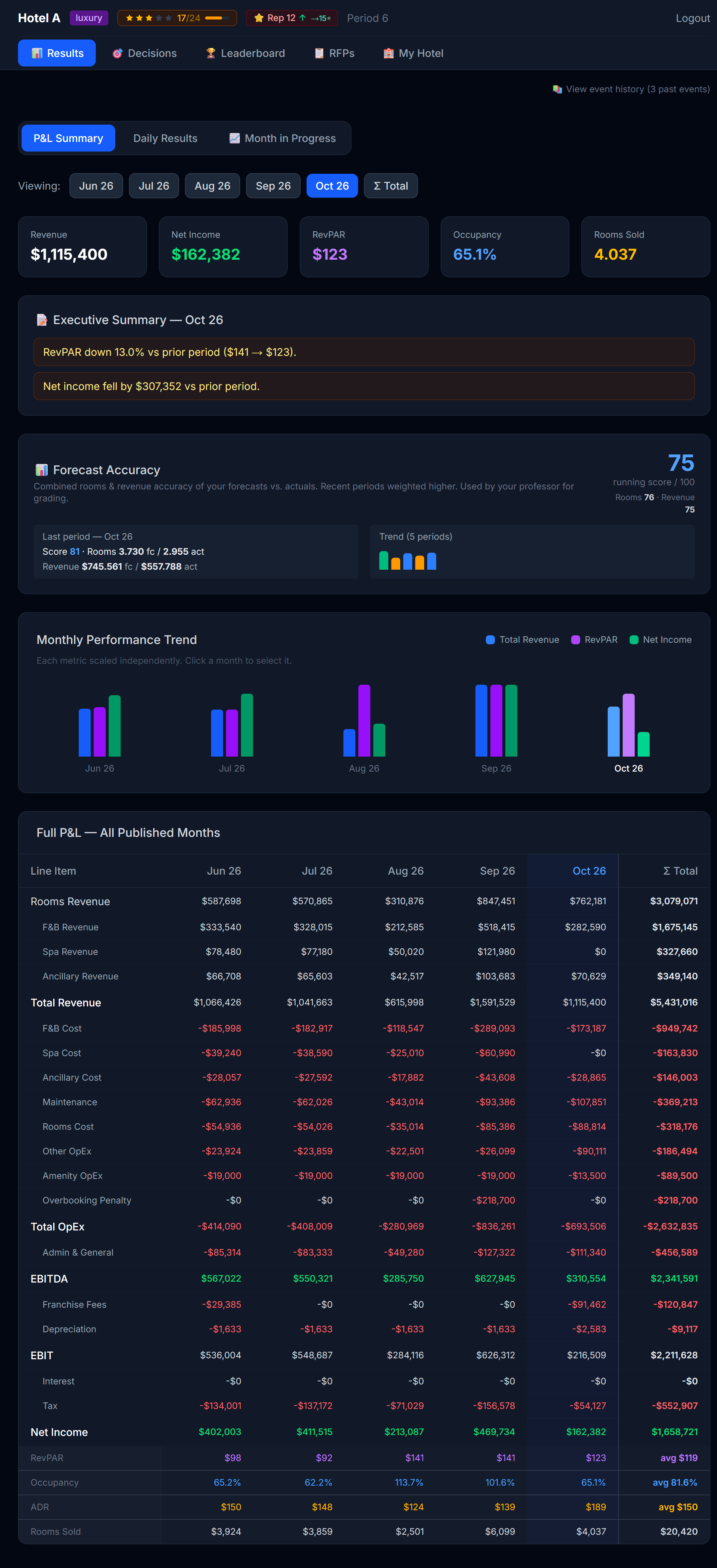
Task: Click total Rooms Sold $20,420
Action: point(679,1531)
